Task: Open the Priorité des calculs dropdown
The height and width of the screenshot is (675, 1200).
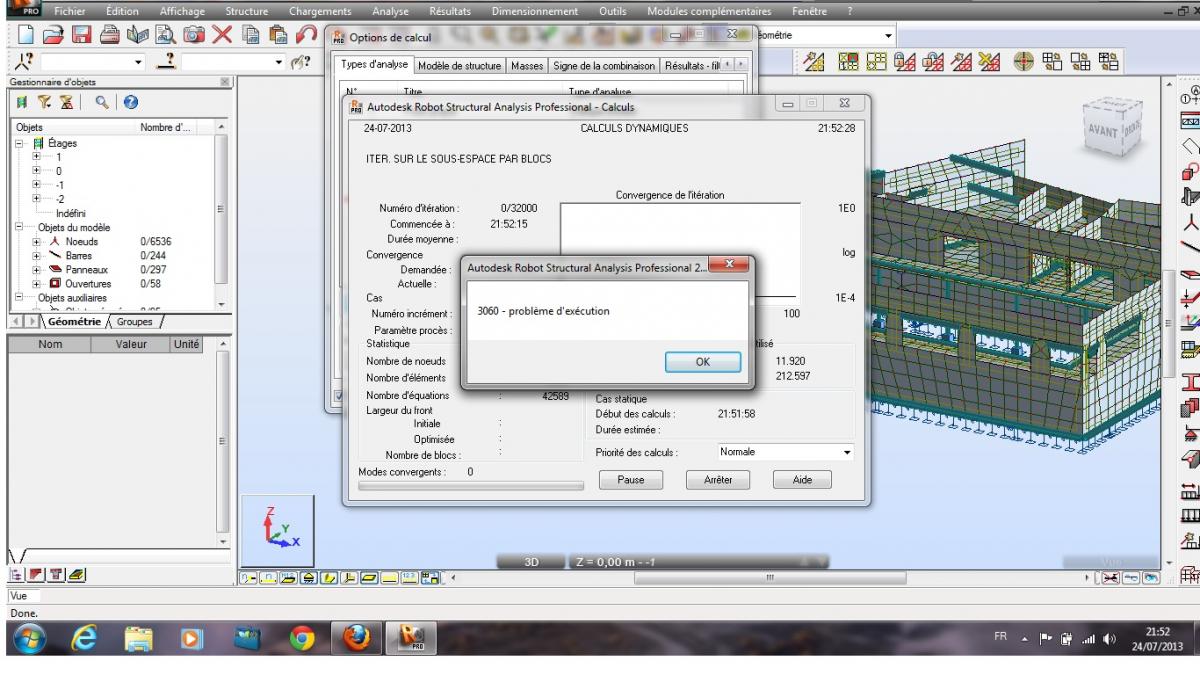Action: (x=847, y=452)
